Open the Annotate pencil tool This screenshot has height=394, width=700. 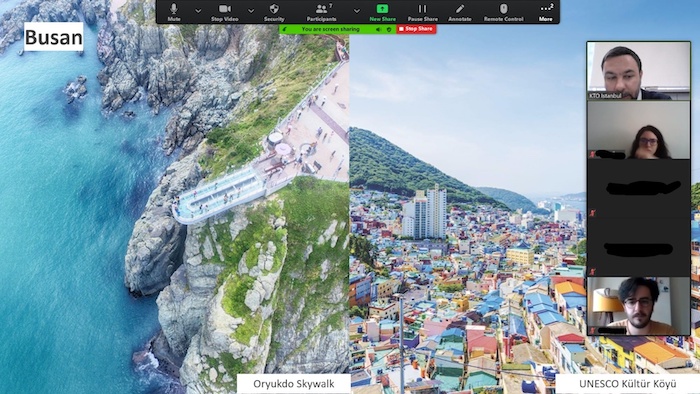460,12
